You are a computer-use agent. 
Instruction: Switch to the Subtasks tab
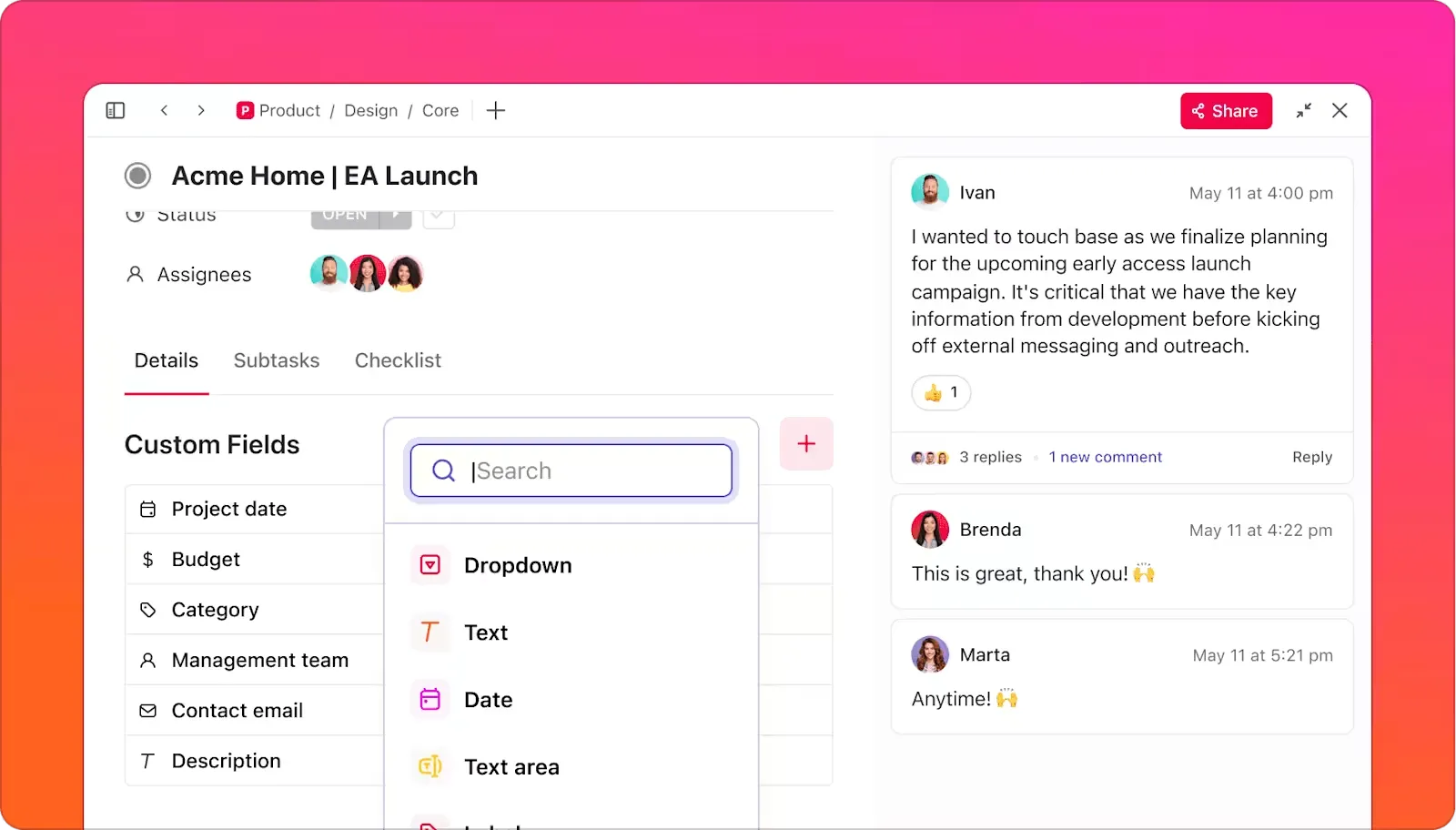click(x=277, y=360)
